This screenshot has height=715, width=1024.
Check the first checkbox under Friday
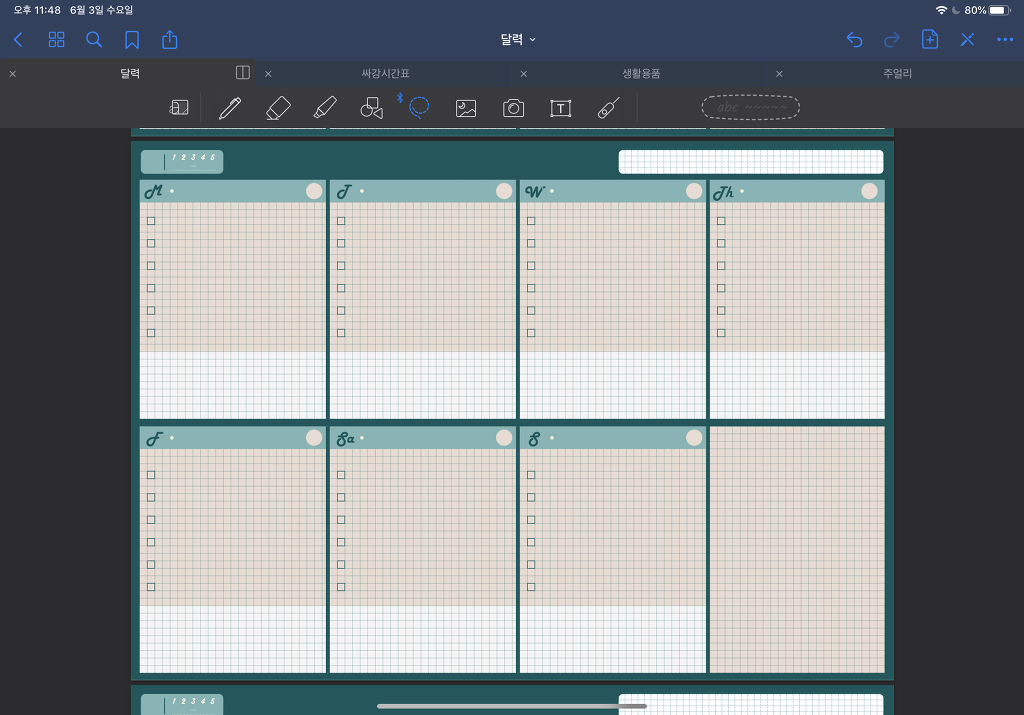click(x=151, y=475)
